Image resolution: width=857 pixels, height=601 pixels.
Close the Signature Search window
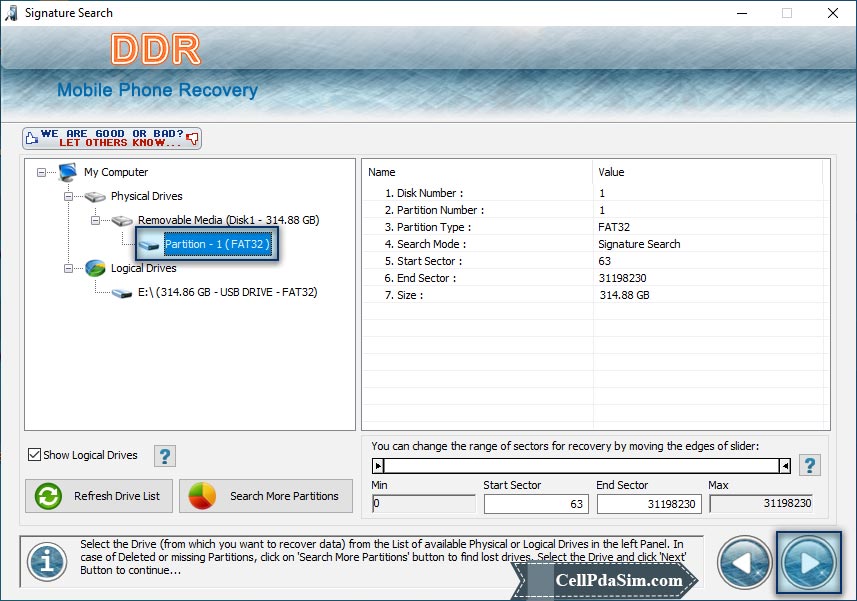(832, 13)
